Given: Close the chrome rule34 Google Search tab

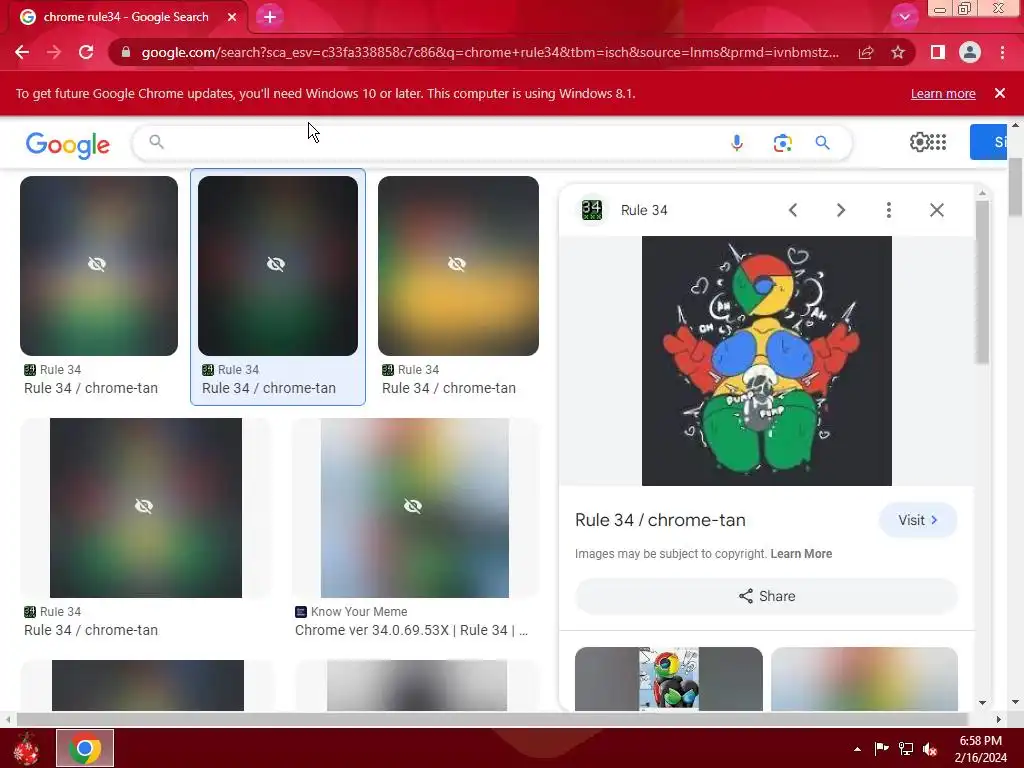Looking at the screenshot, I should [x=232, y=17].
